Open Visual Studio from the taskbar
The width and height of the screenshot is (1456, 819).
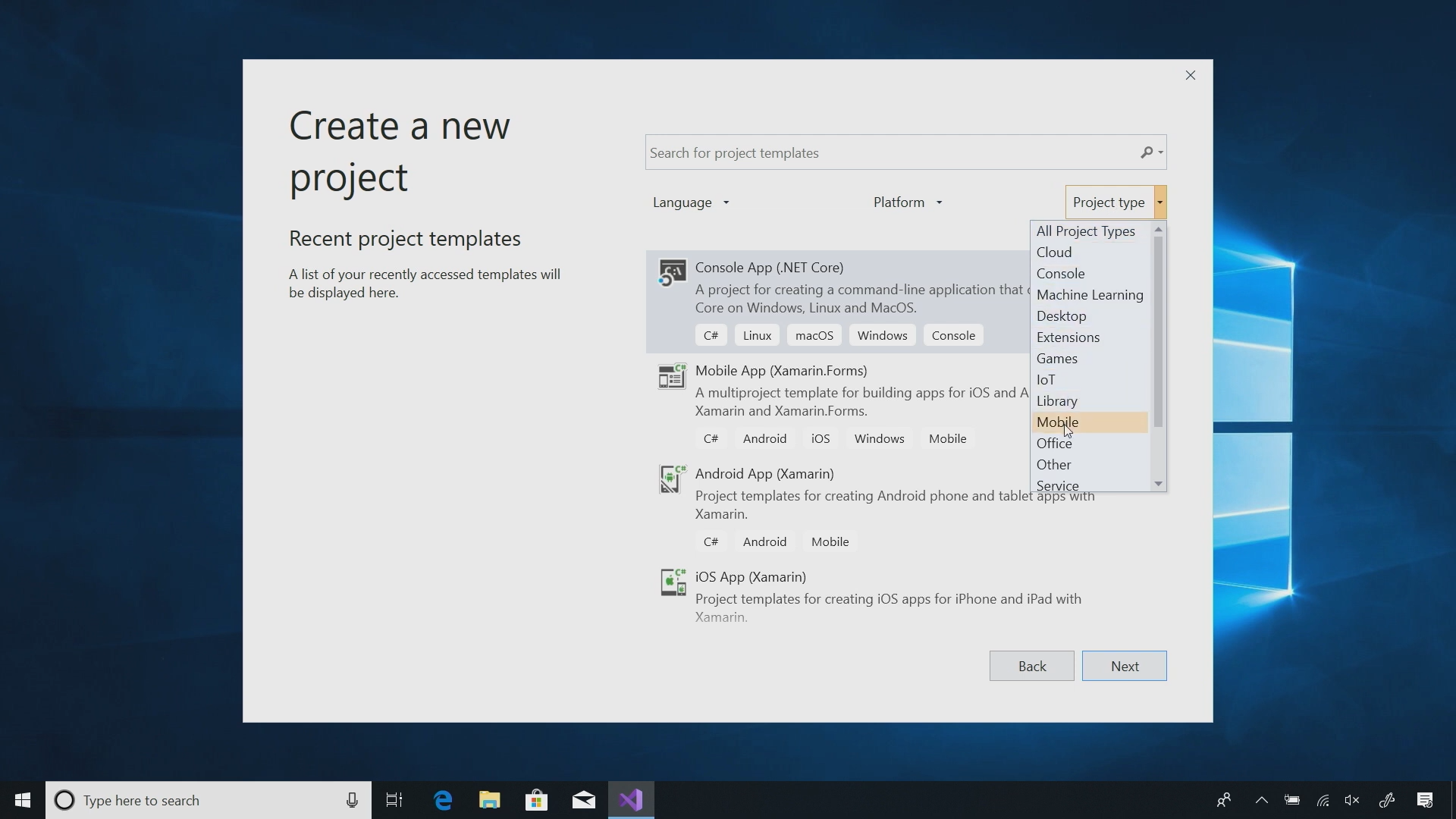click(x=631, y=800)
